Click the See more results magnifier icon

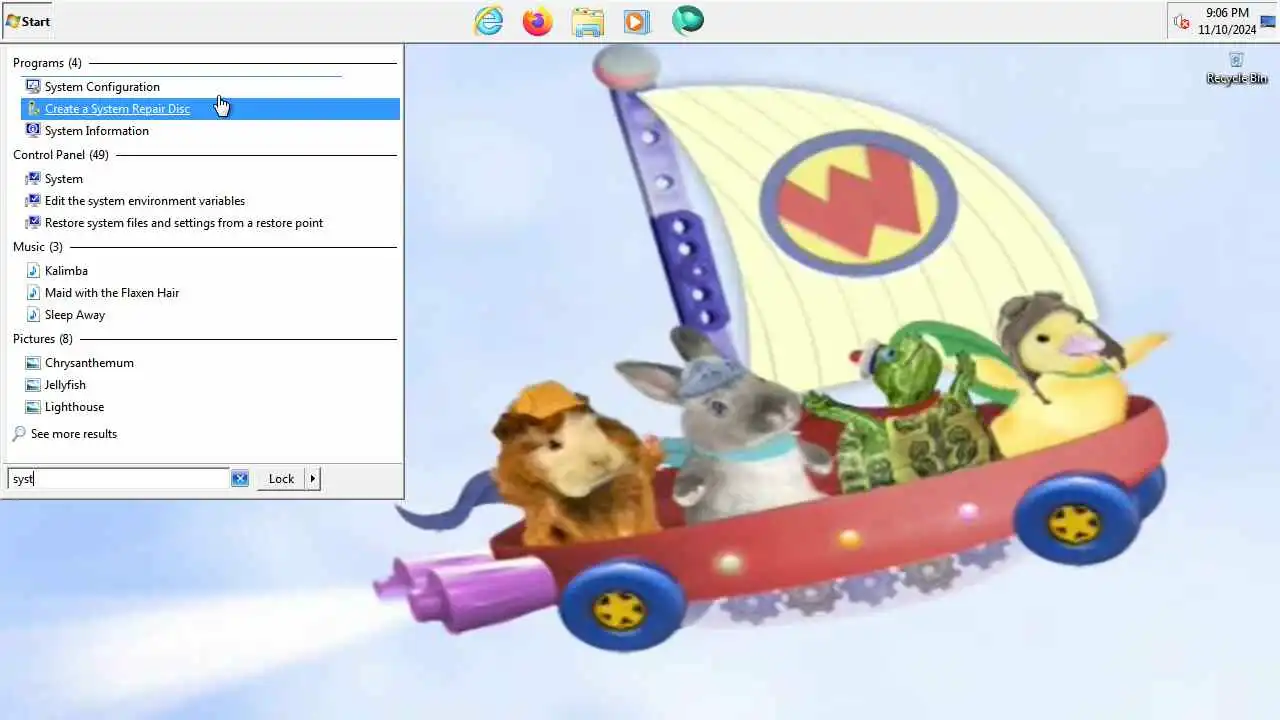[x=19, y=434]
